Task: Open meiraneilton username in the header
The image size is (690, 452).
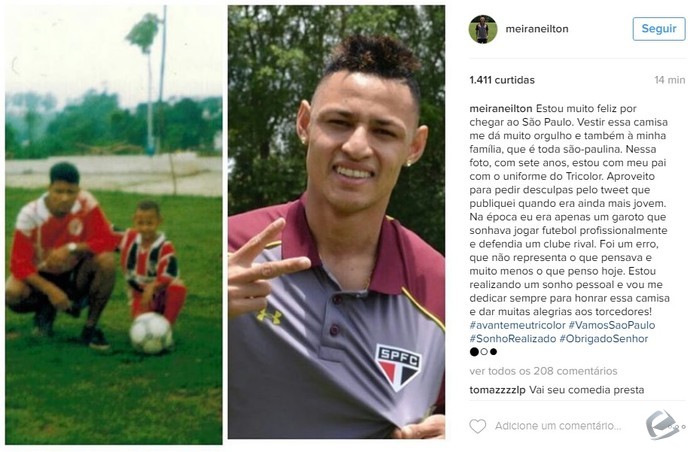Action: click(x=537, y=29)
